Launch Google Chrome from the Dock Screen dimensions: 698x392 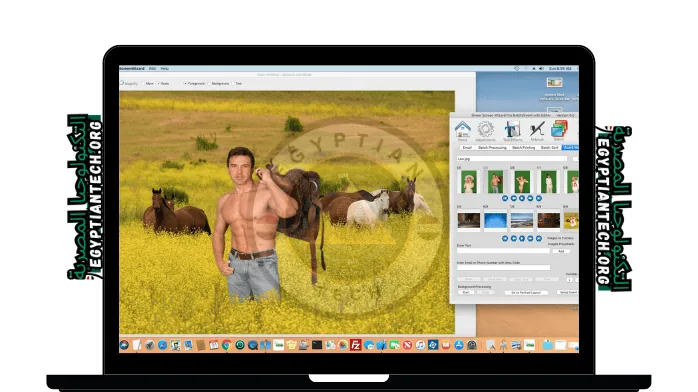tap(227, 345)
